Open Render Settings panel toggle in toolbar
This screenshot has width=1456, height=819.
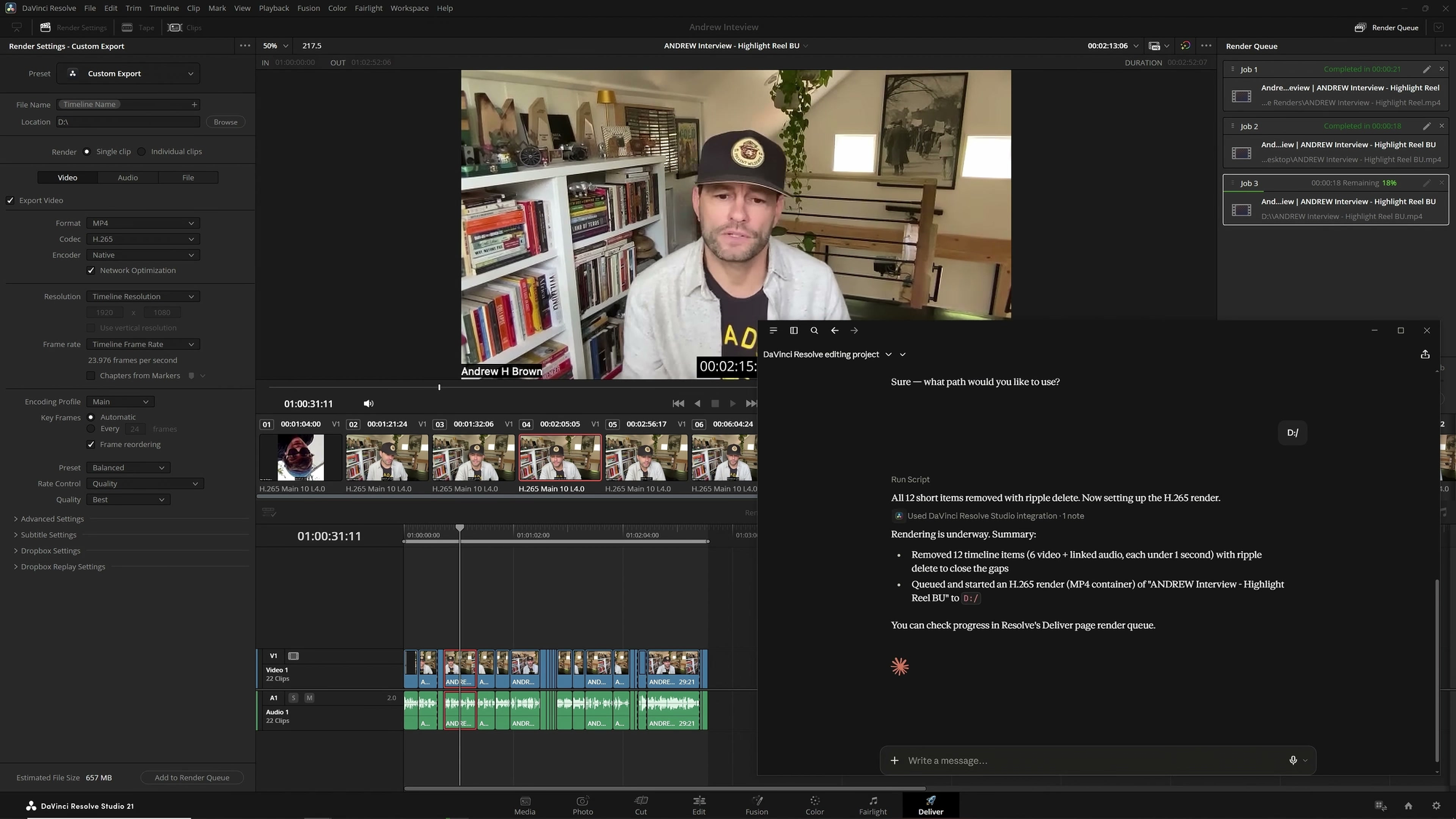73,28
